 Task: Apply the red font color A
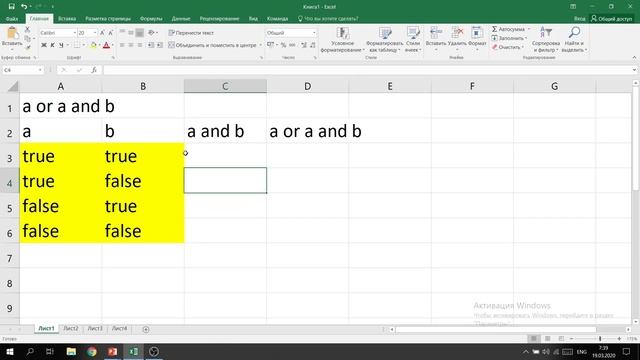pos(107,45)
